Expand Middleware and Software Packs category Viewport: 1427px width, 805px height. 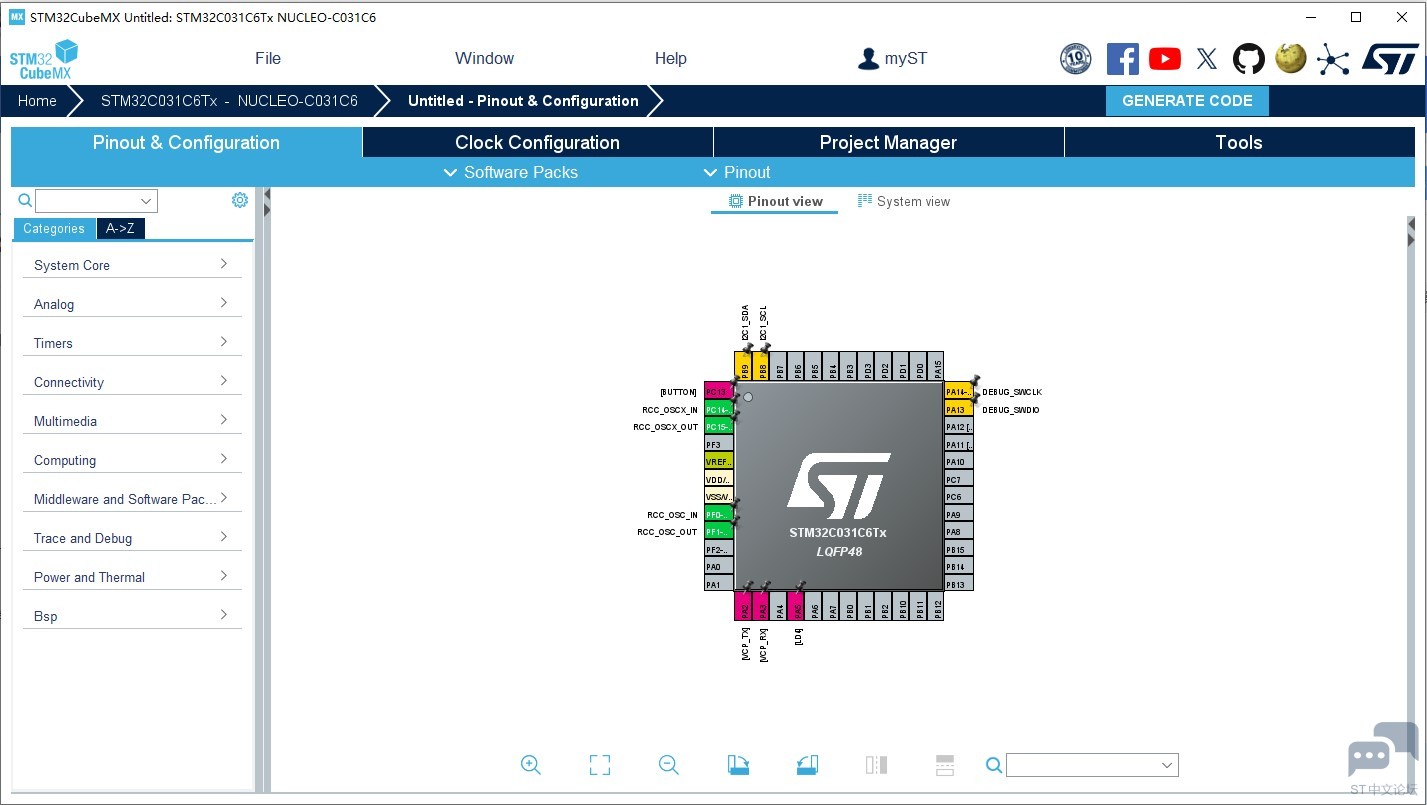point(132,499)
